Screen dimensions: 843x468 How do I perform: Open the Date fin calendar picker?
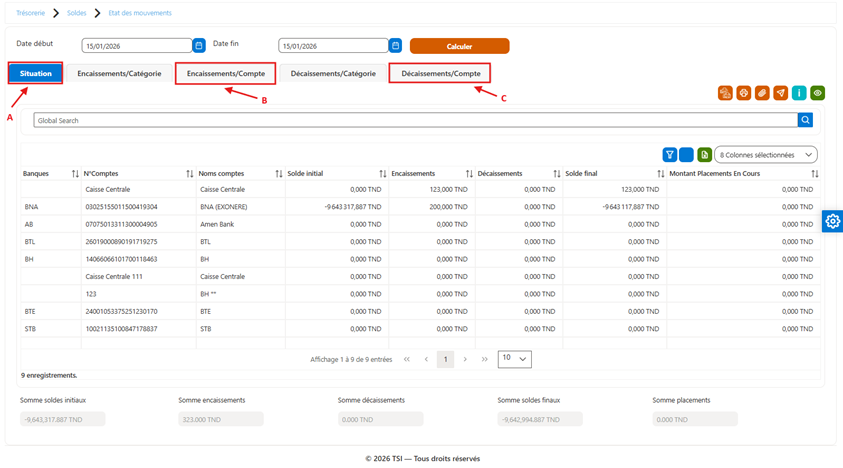click(x=396, y=46)
